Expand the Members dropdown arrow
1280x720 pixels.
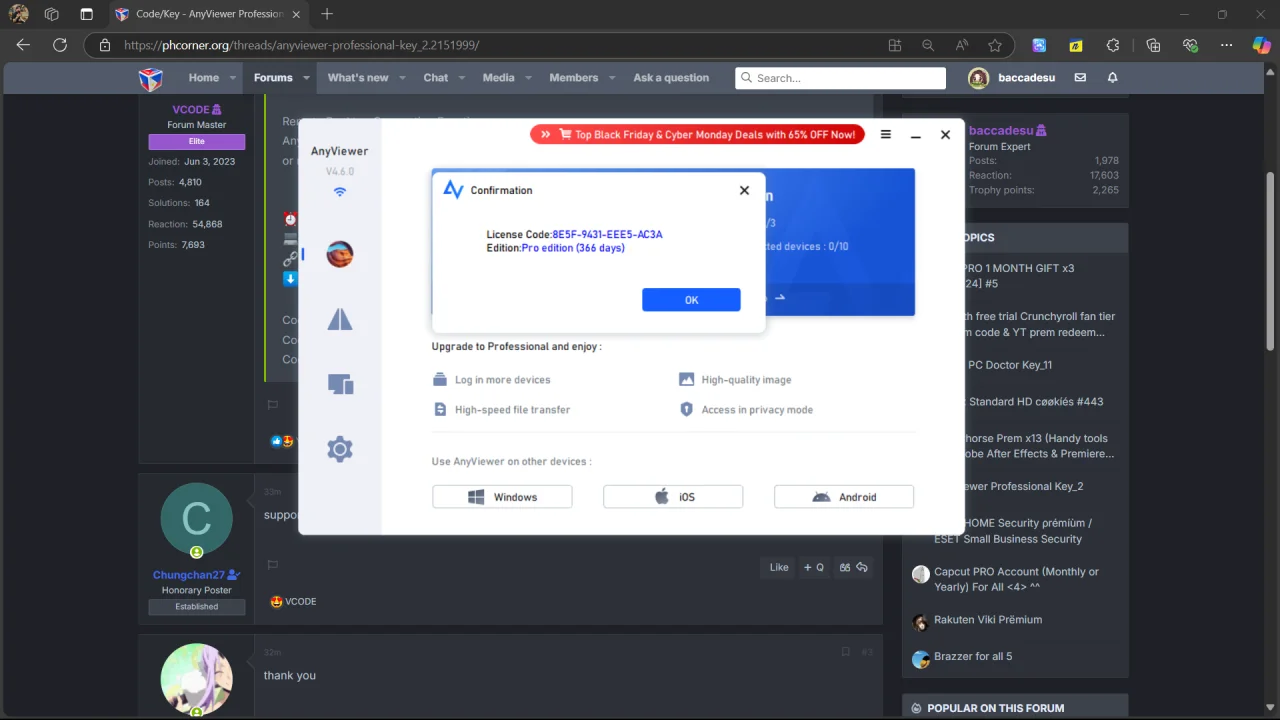[x=613, y=78]
